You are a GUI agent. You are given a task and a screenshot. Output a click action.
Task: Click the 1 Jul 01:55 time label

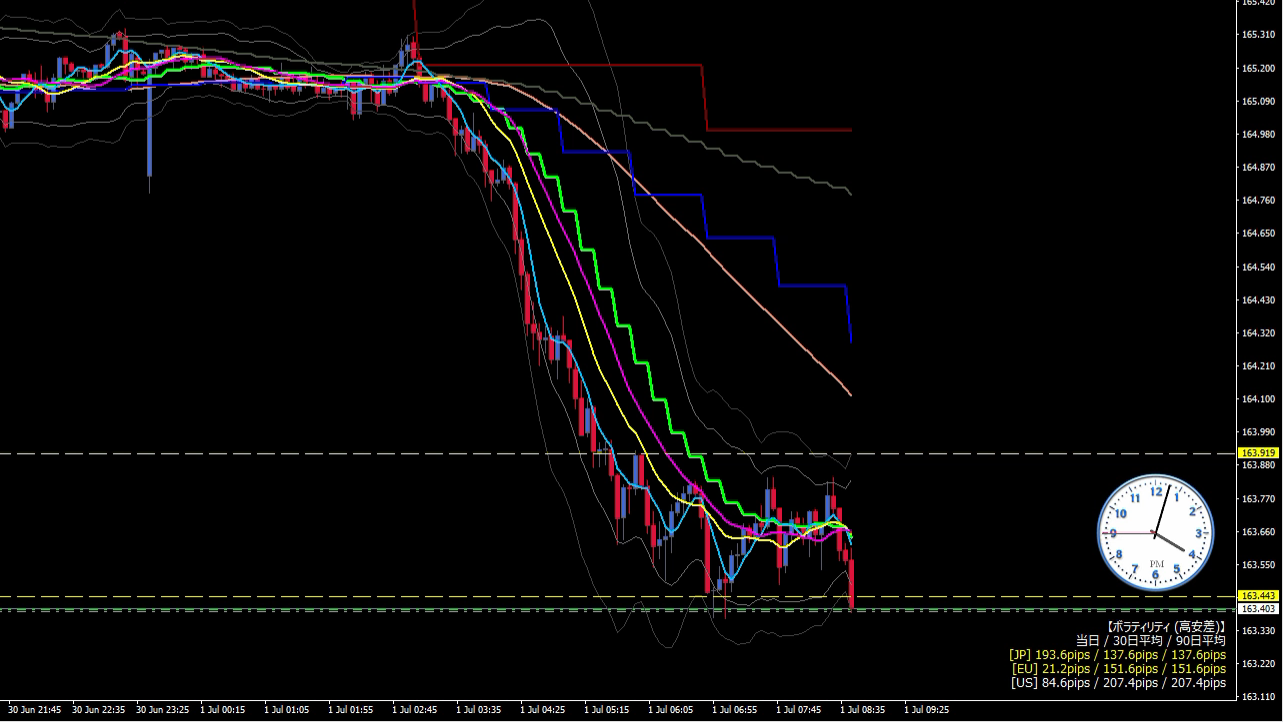[x=351, y=709]
